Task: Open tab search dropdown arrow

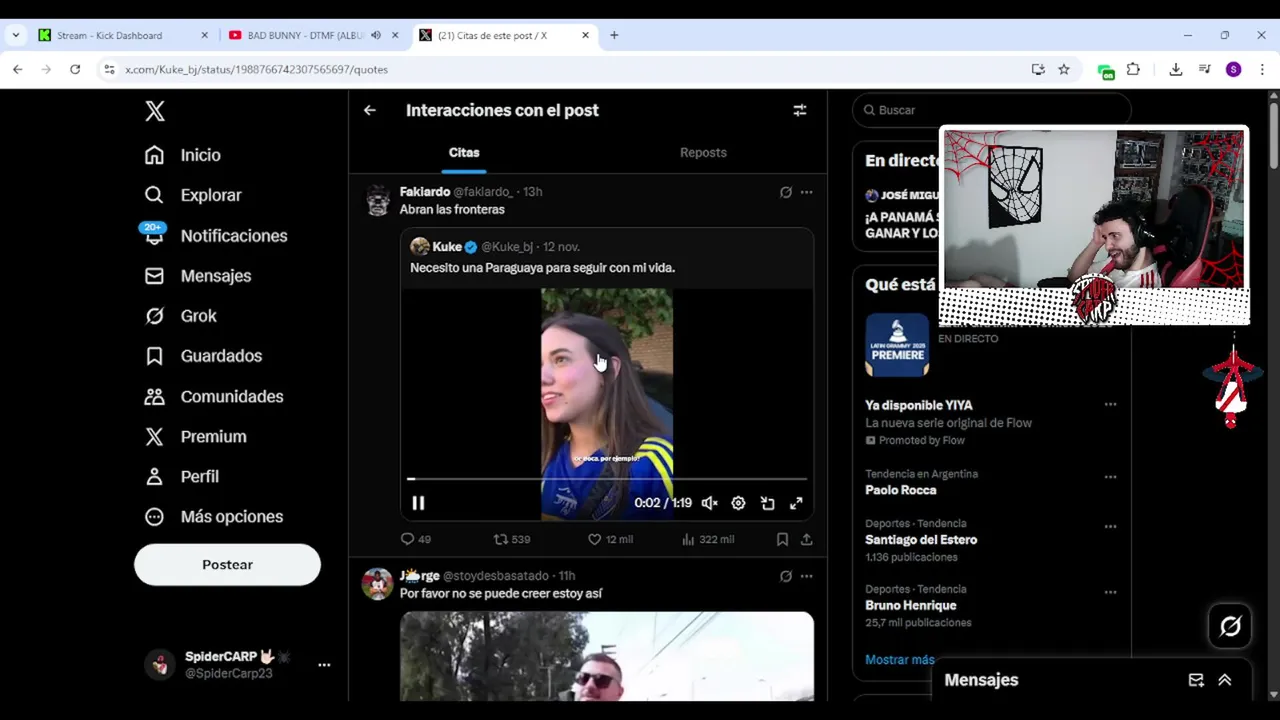Action: point(15,35)
